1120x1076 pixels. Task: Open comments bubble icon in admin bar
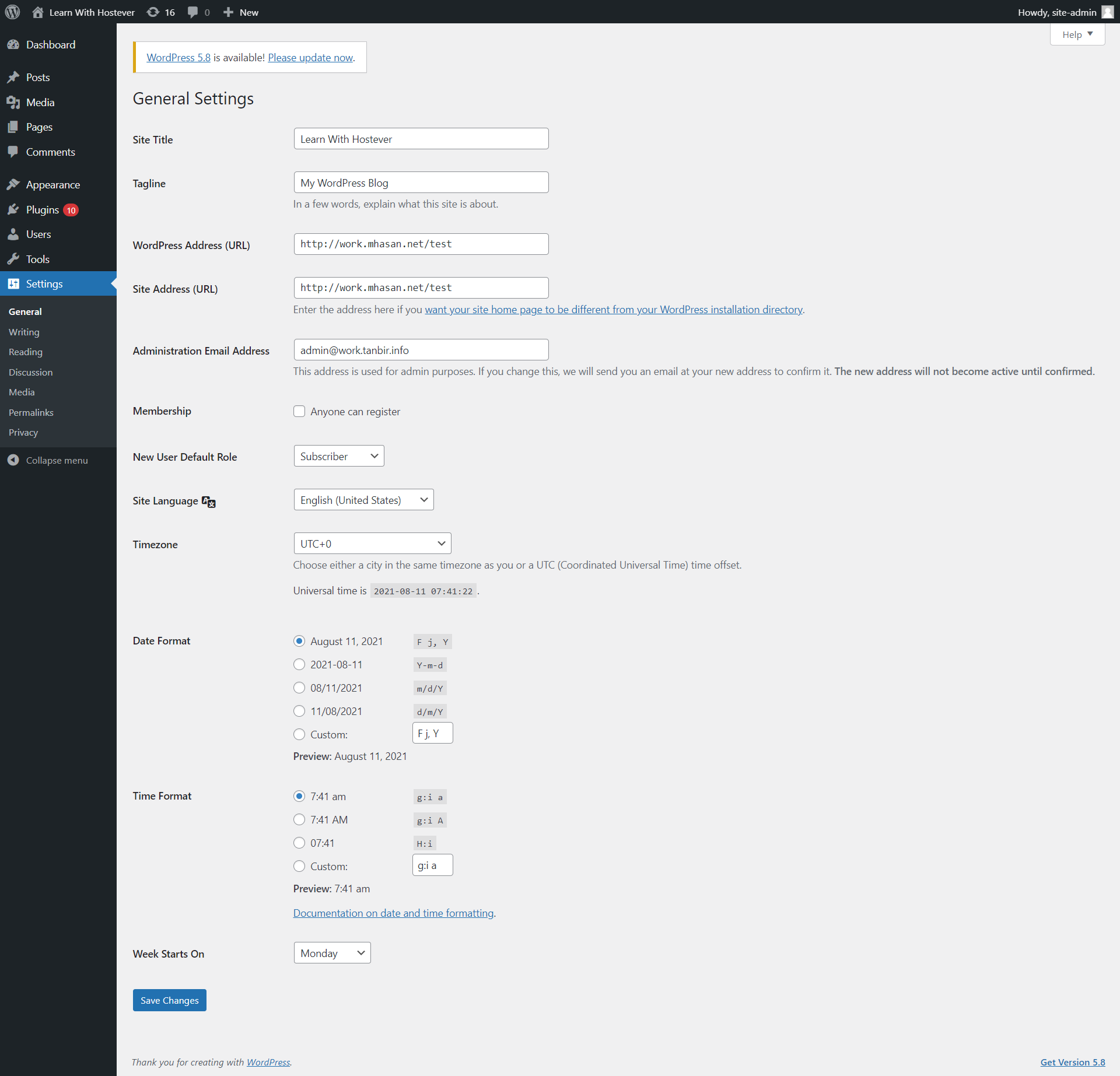(192, 12)
